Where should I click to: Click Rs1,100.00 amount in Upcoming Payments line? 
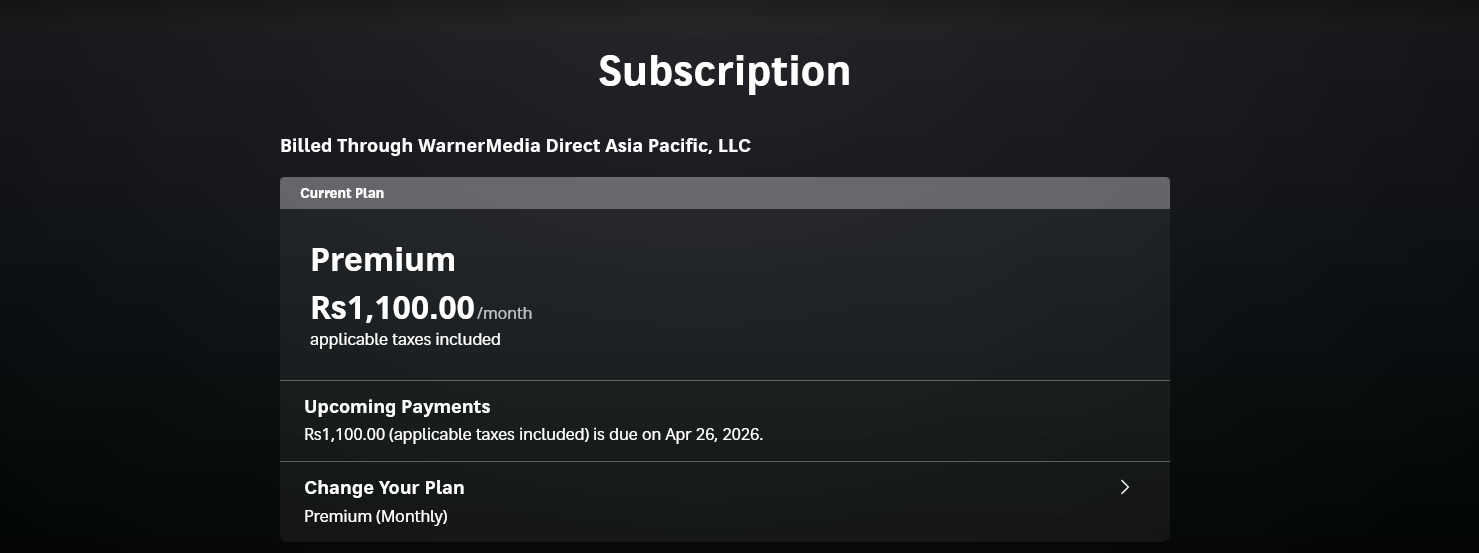point(344,435)
